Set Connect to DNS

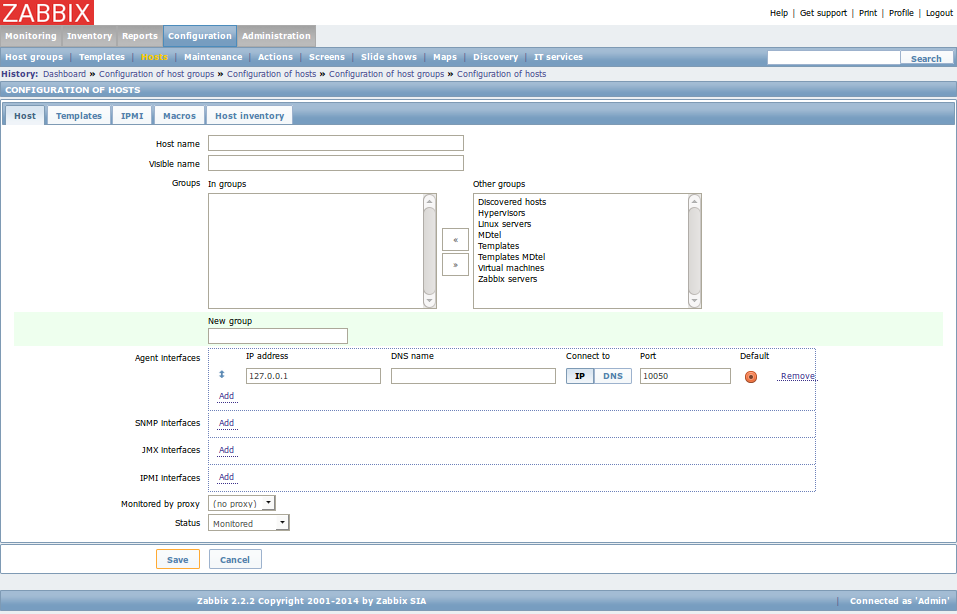click(x=613, y=376)
